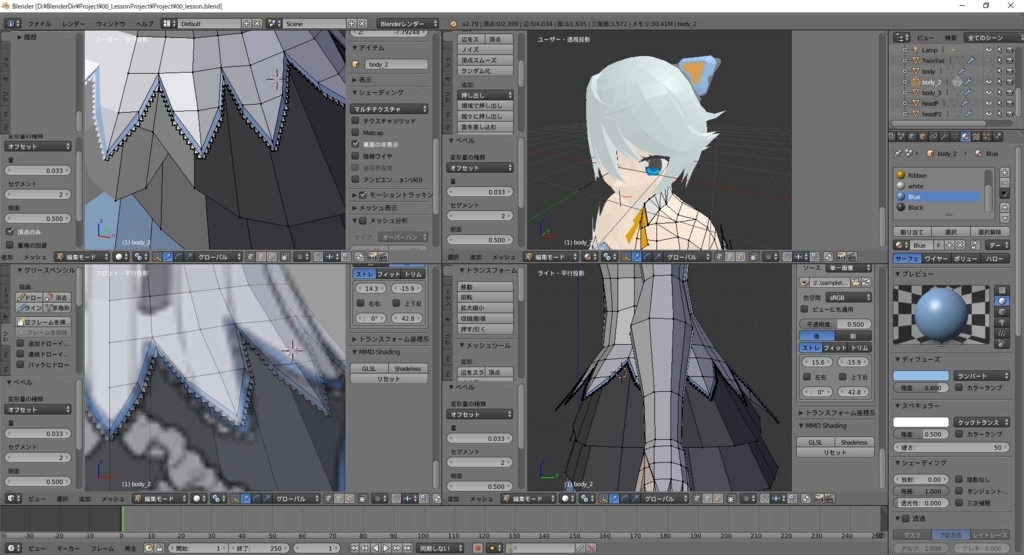Open the ウィンドウ menu
The width and height of the screenshot is (1024, 555).
110,24
